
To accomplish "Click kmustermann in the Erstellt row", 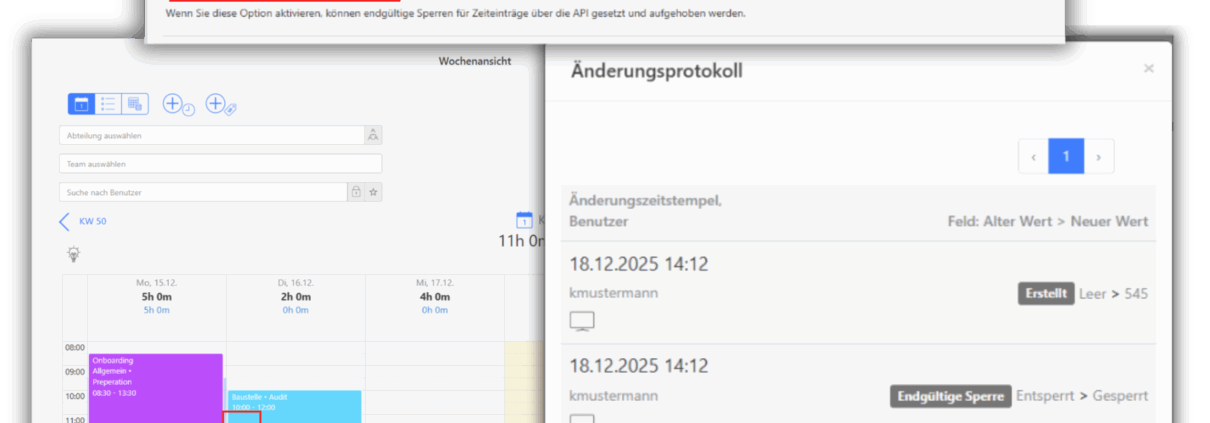I will tap(614, 293).
